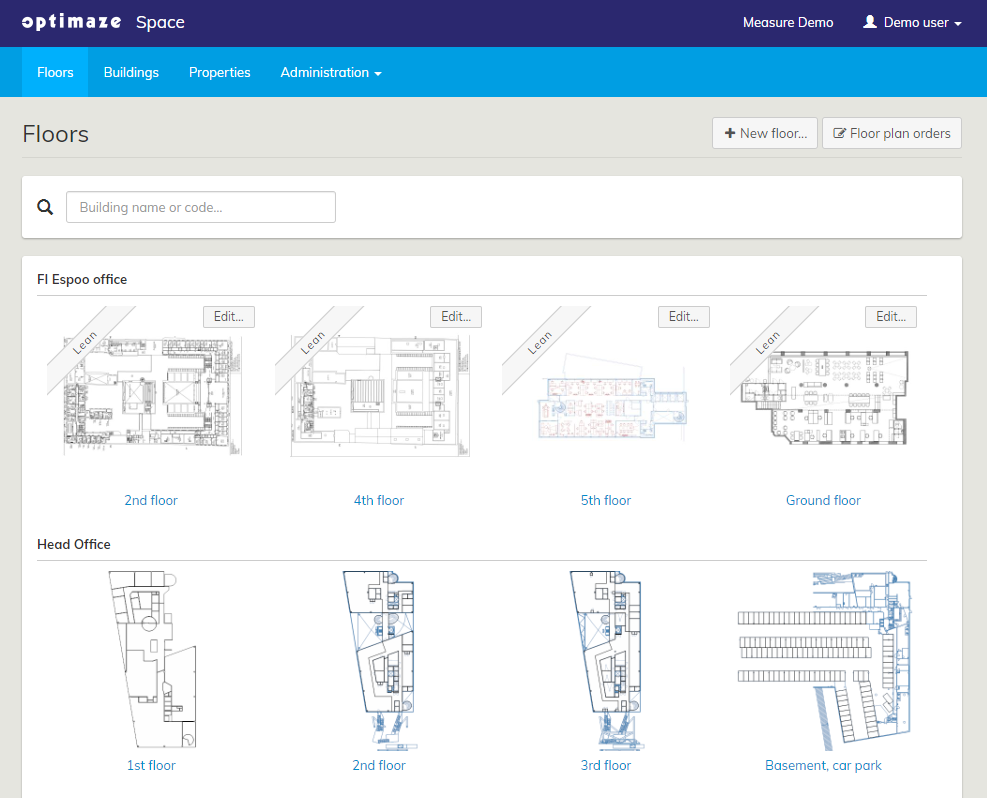Click the Head Office 3rd floor link
The image size is (987, 798).
point(606,765)
